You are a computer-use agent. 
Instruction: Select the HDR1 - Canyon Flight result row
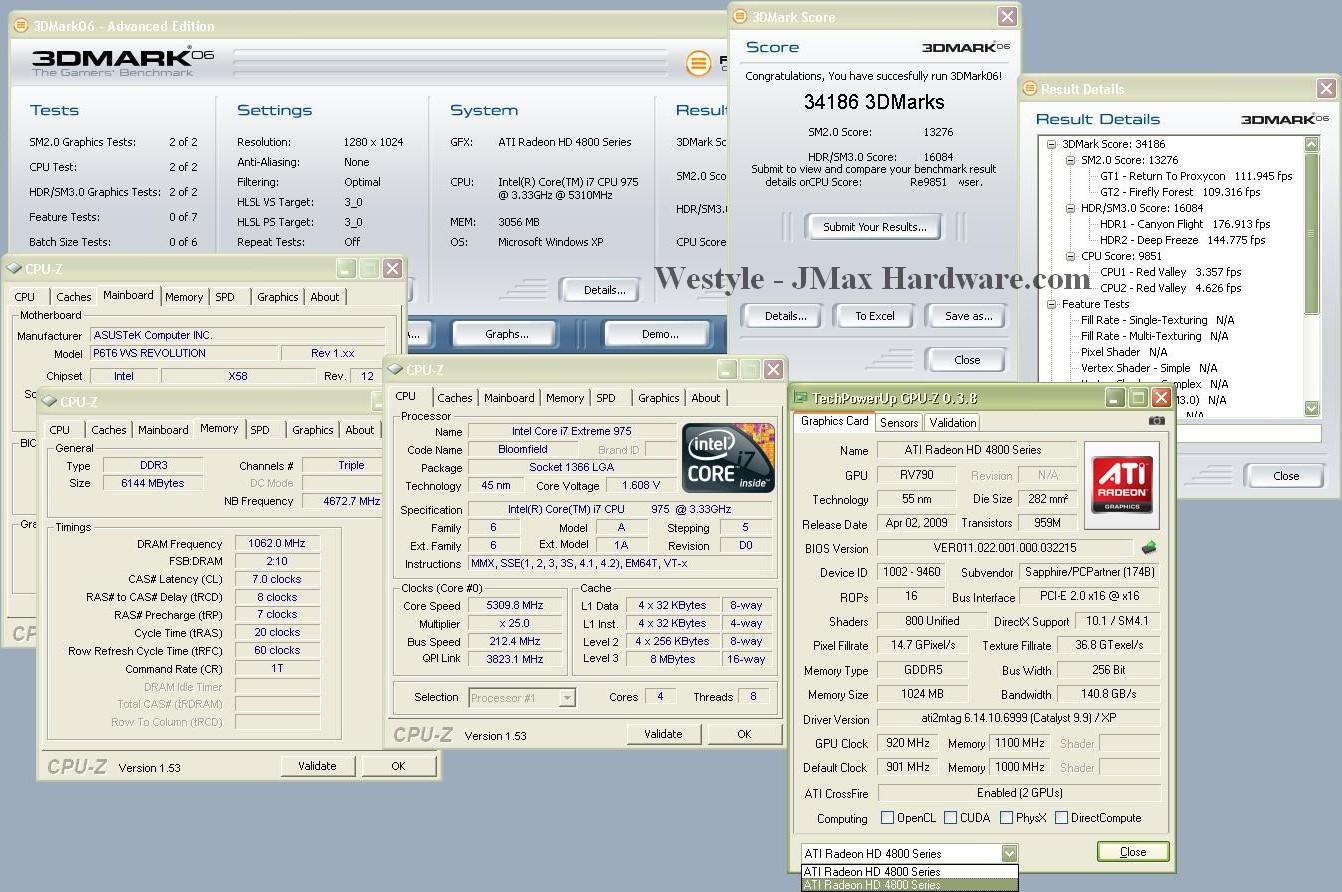click(1185, 224)
